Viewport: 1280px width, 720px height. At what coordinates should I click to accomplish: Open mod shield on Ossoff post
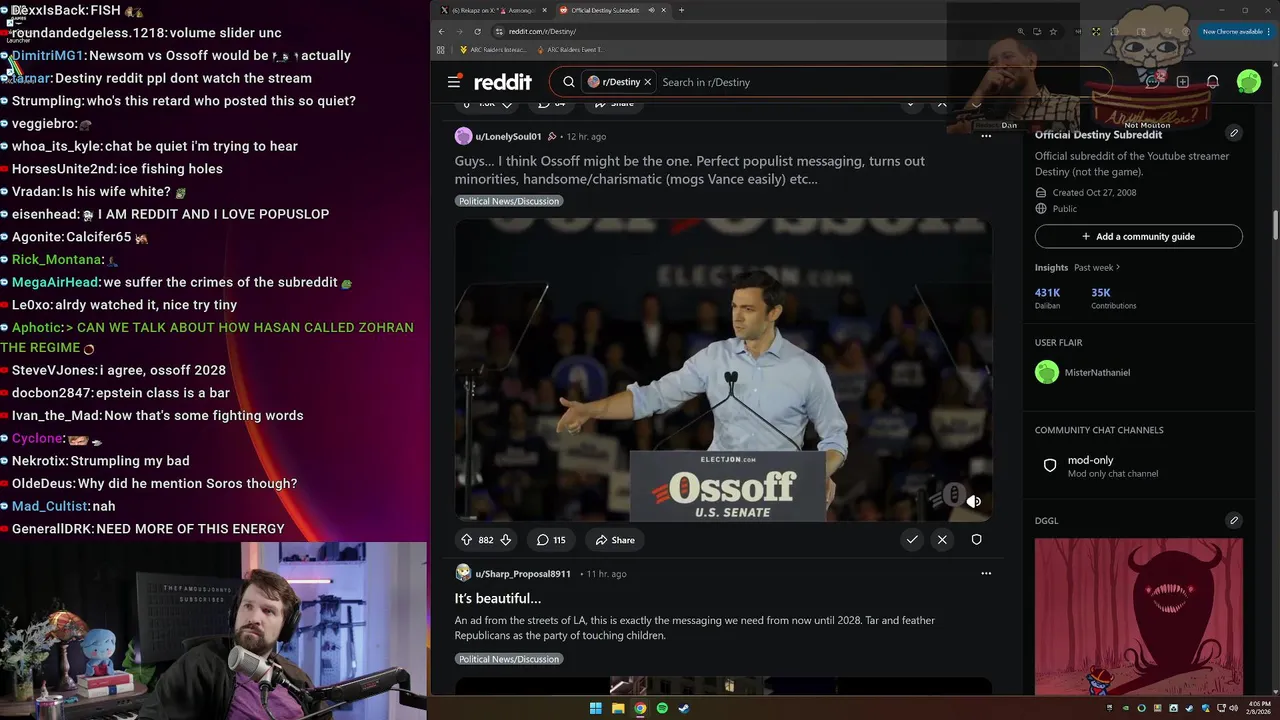click(976, 540)
